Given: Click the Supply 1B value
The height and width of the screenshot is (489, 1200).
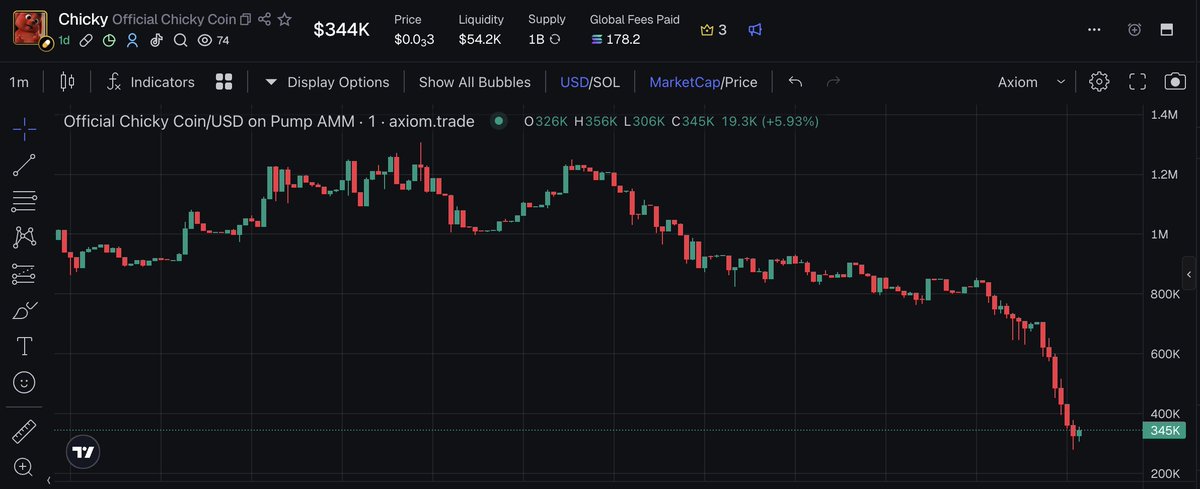Looking at the screenshot, I should pyautogui.click(x=536, y=40).
